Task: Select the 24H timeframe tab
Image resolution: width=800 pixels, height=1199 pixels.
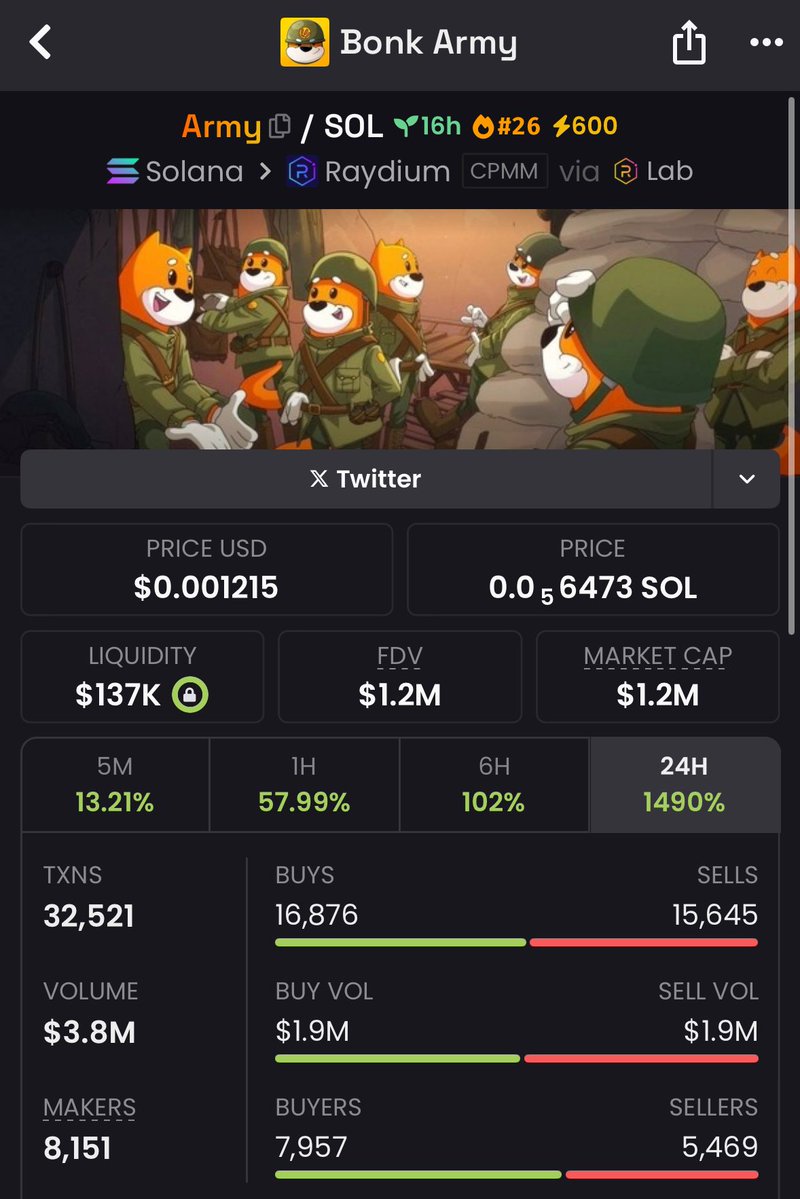Action: click(x=685, y=785)
